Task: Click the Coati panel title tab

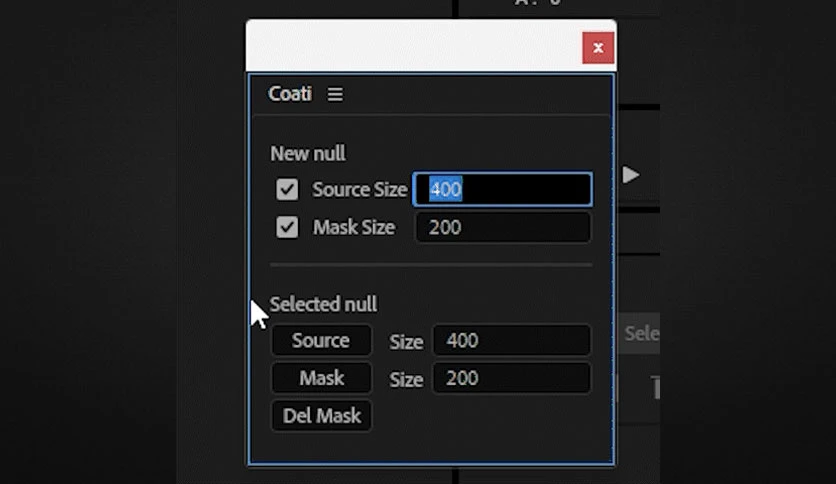Action: click(x=290, y=94)
